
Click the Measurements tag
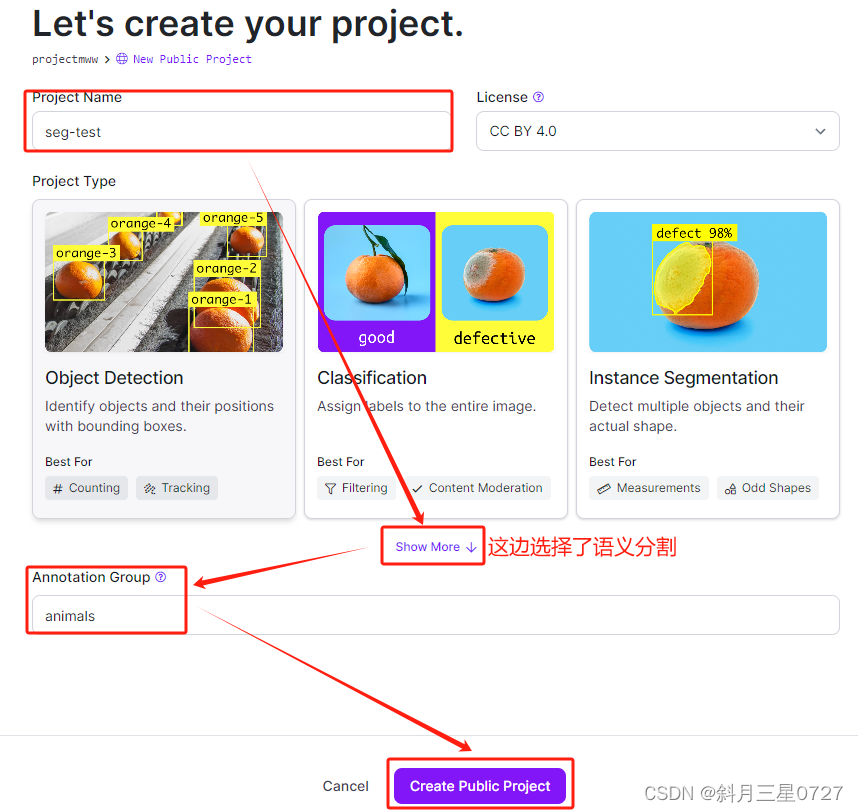[648, 488]
